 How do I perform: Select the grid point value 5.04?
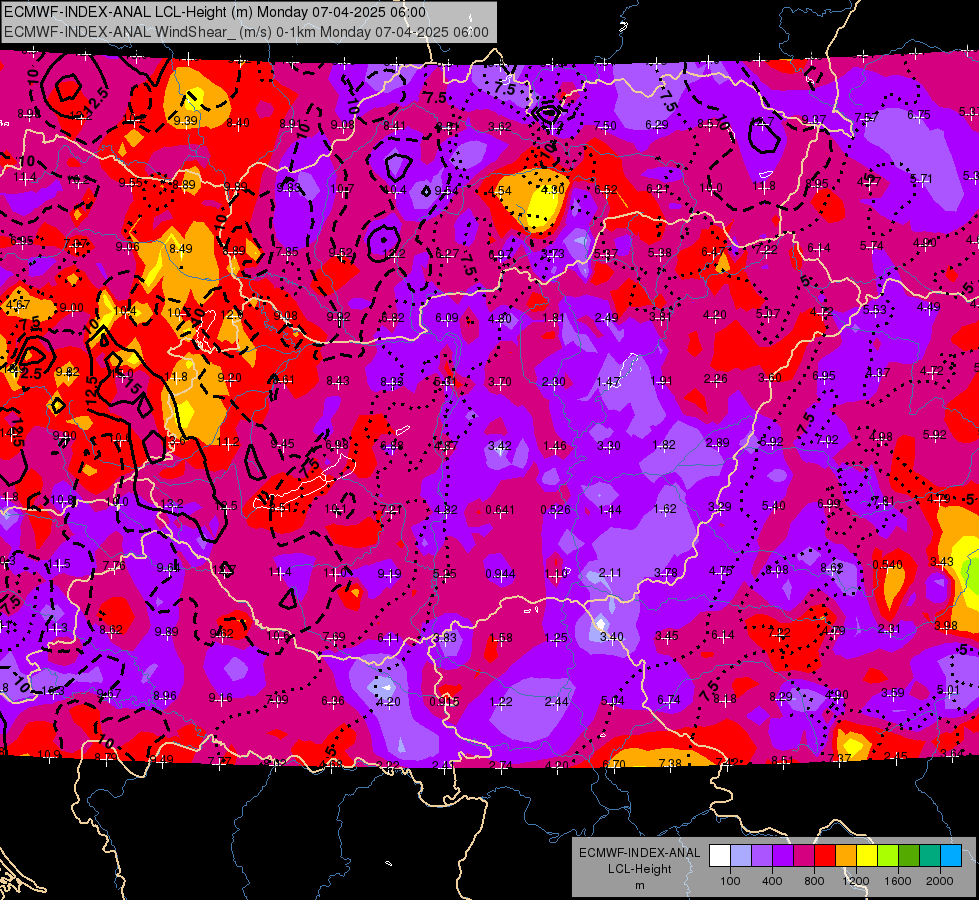coord(612,701)
